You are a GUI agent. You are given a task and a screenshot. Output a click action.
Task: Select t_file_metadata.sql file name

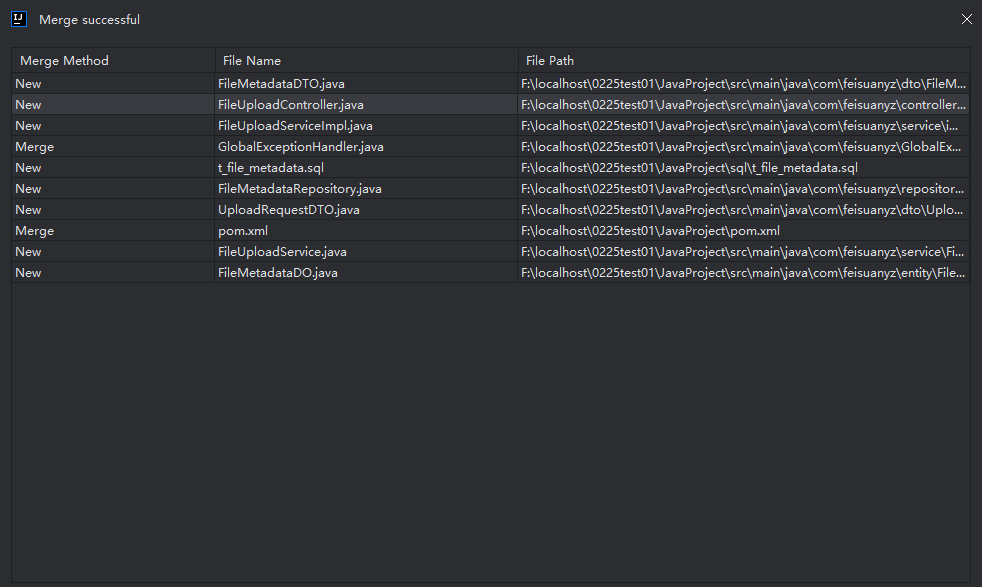click(x=271, y=168)
